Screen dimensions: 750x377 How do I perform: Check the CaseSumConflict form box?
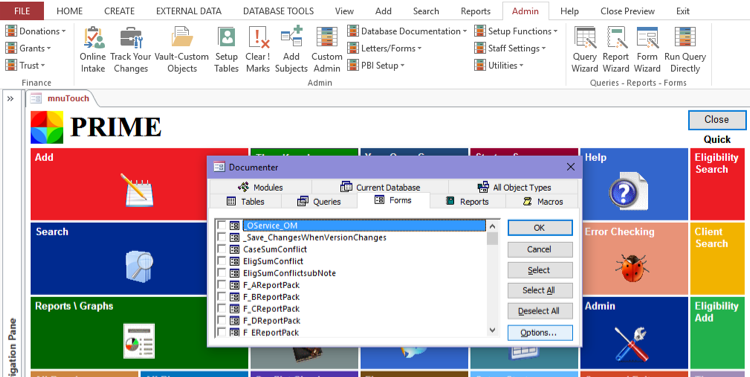tap(222, 249)
